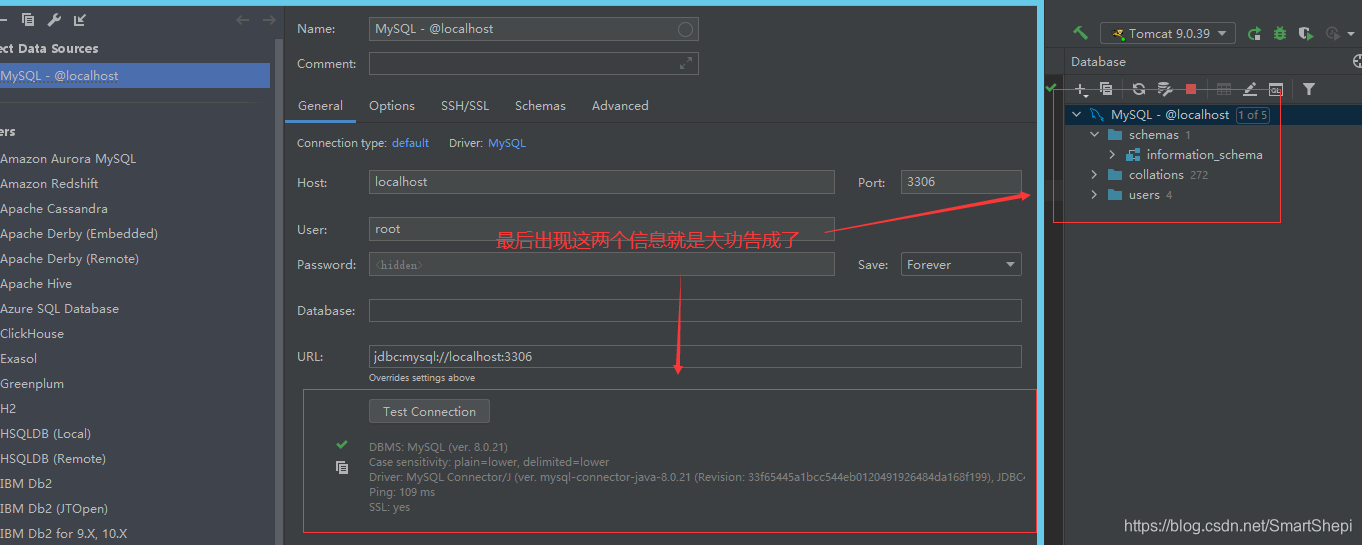Add new data source with plus icon
Image resolution: width=1362 pixels, height=545 pixels.
pos(1079,89)
